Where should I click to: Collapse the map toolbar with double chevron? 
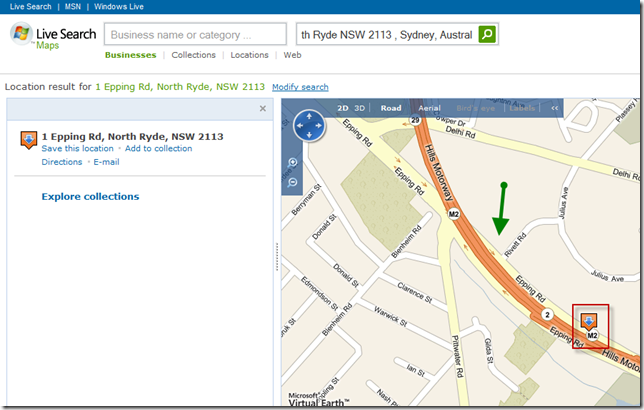click(x=555, y=108)
